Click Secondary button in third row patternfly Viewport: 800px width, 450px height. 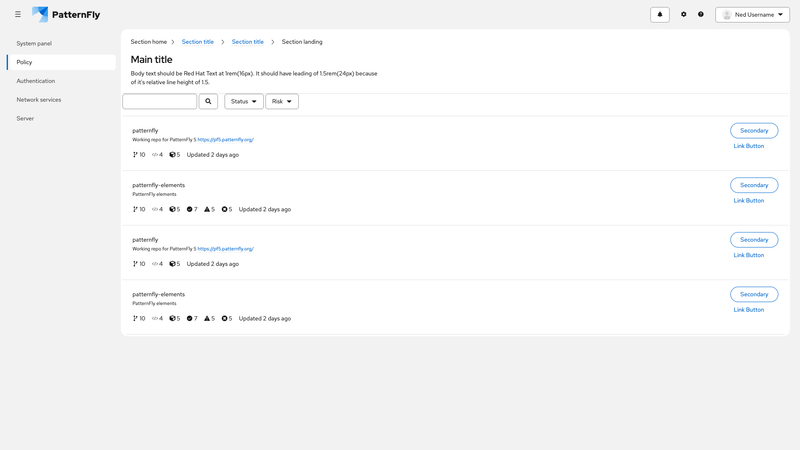(x=754, y=240)
